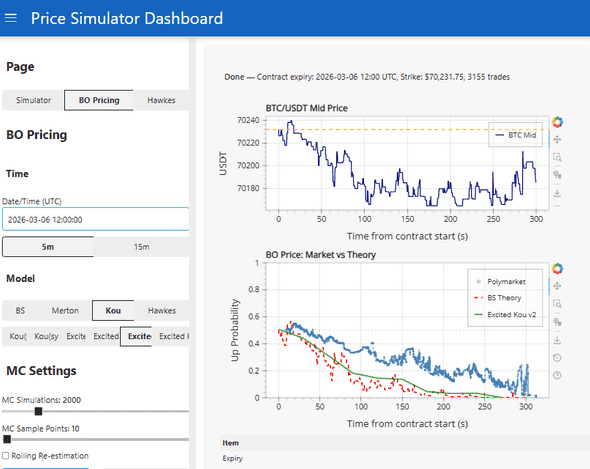Choose the 5m contract duration

click(48, 247)
